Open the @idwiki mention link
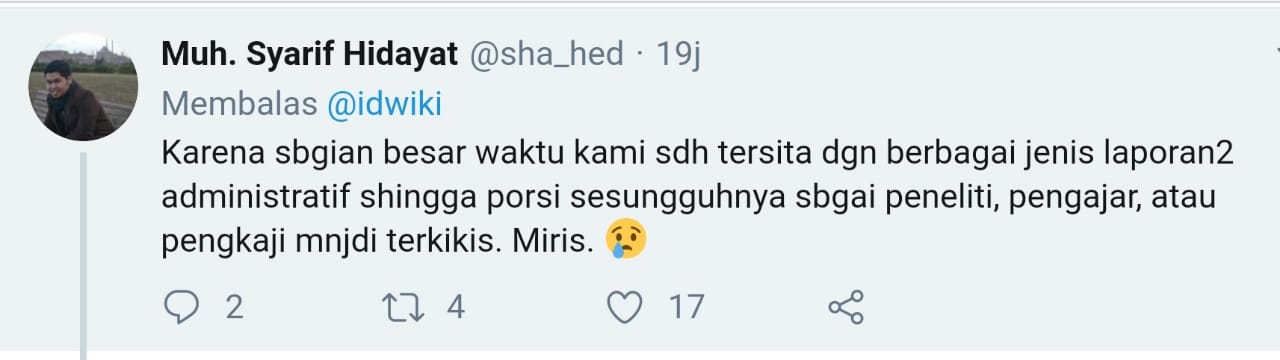Viewport: 1280px width, 360px height. point(385,104)
